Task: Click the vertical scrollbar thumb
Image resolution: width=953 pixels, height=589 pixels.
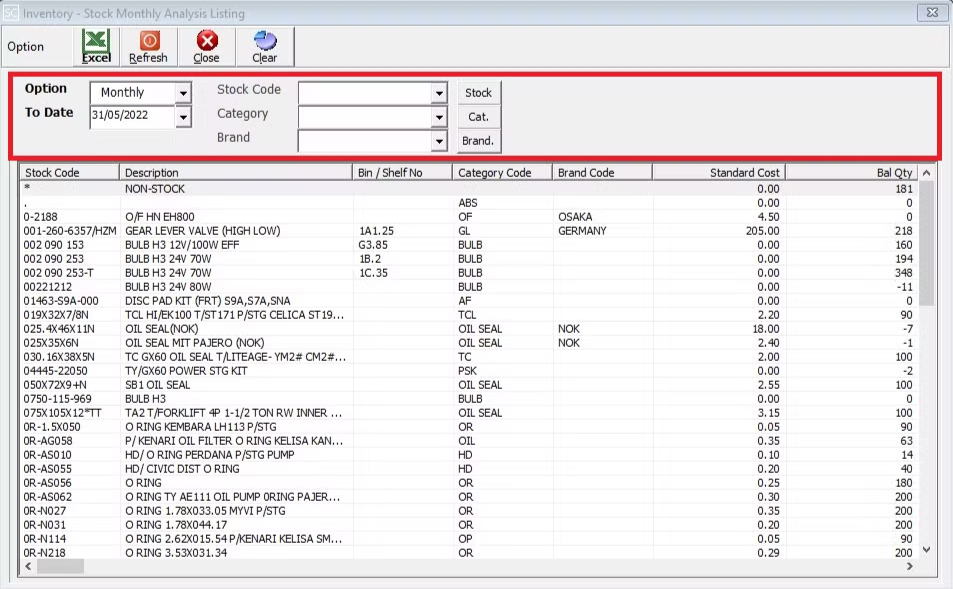Action: point(926,243)
